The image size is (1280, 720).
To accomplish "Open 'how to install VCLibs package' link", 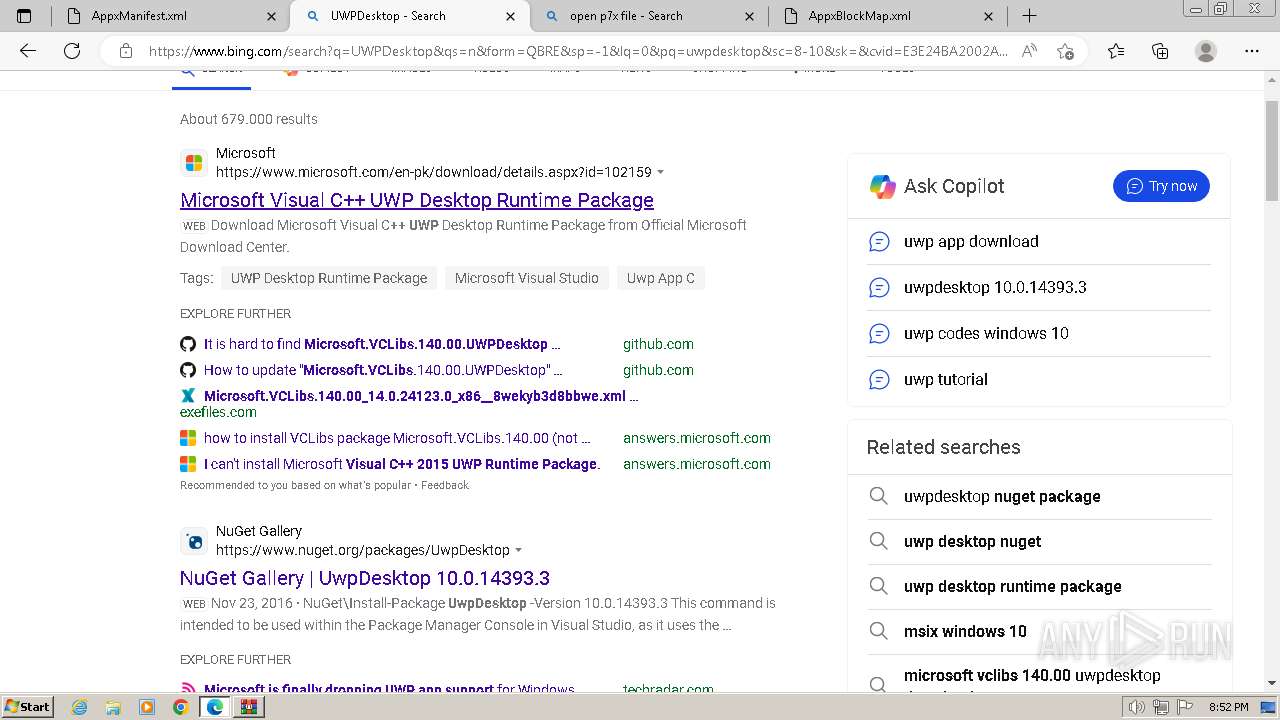I will 397,438.
